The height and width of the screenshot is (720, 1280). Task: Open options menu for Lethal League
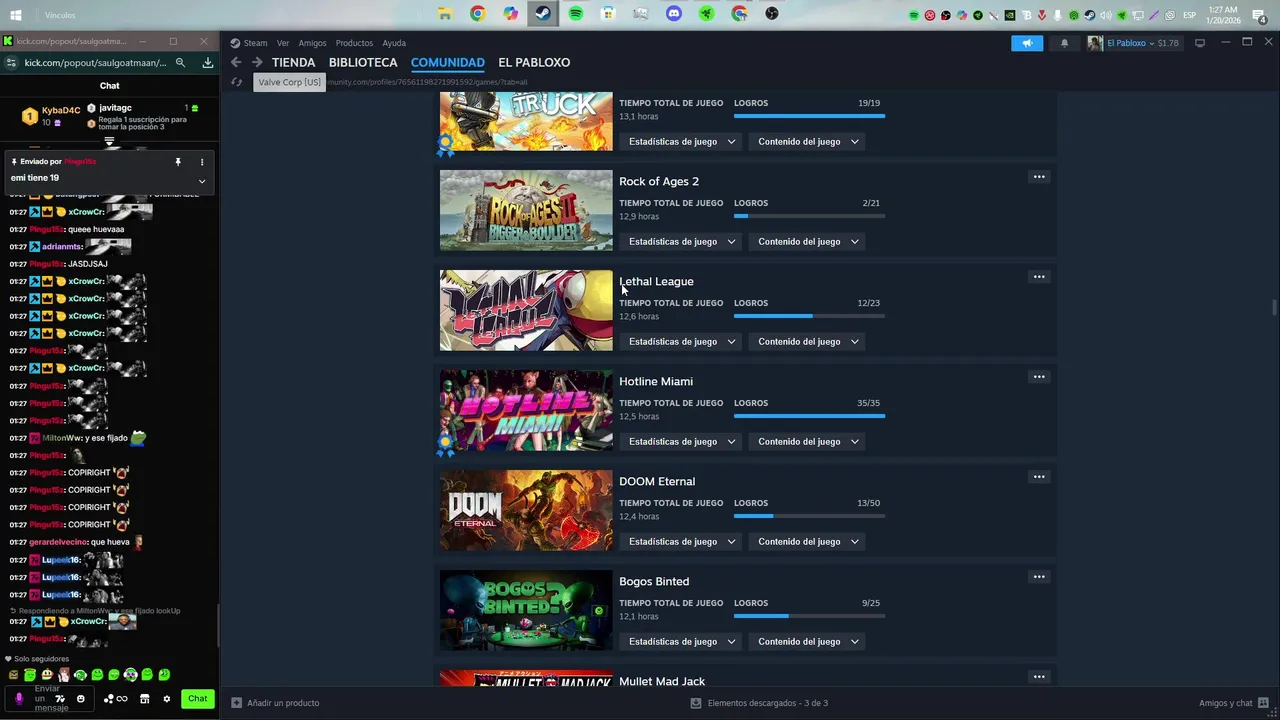pyautogui.click(x=1039, y=277)
